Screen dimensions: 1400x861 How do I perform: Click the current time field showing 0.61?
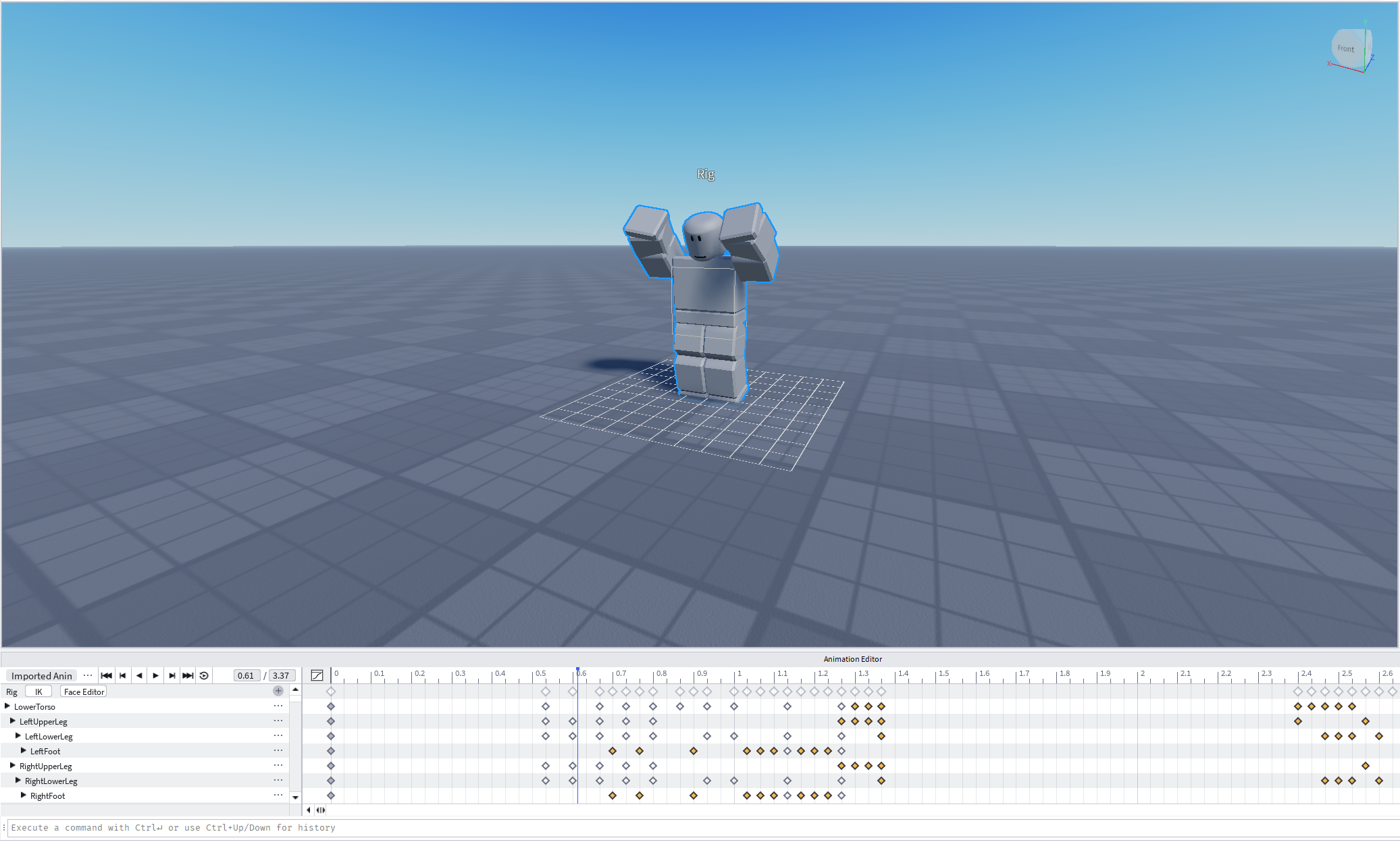[x=246, y=675]
